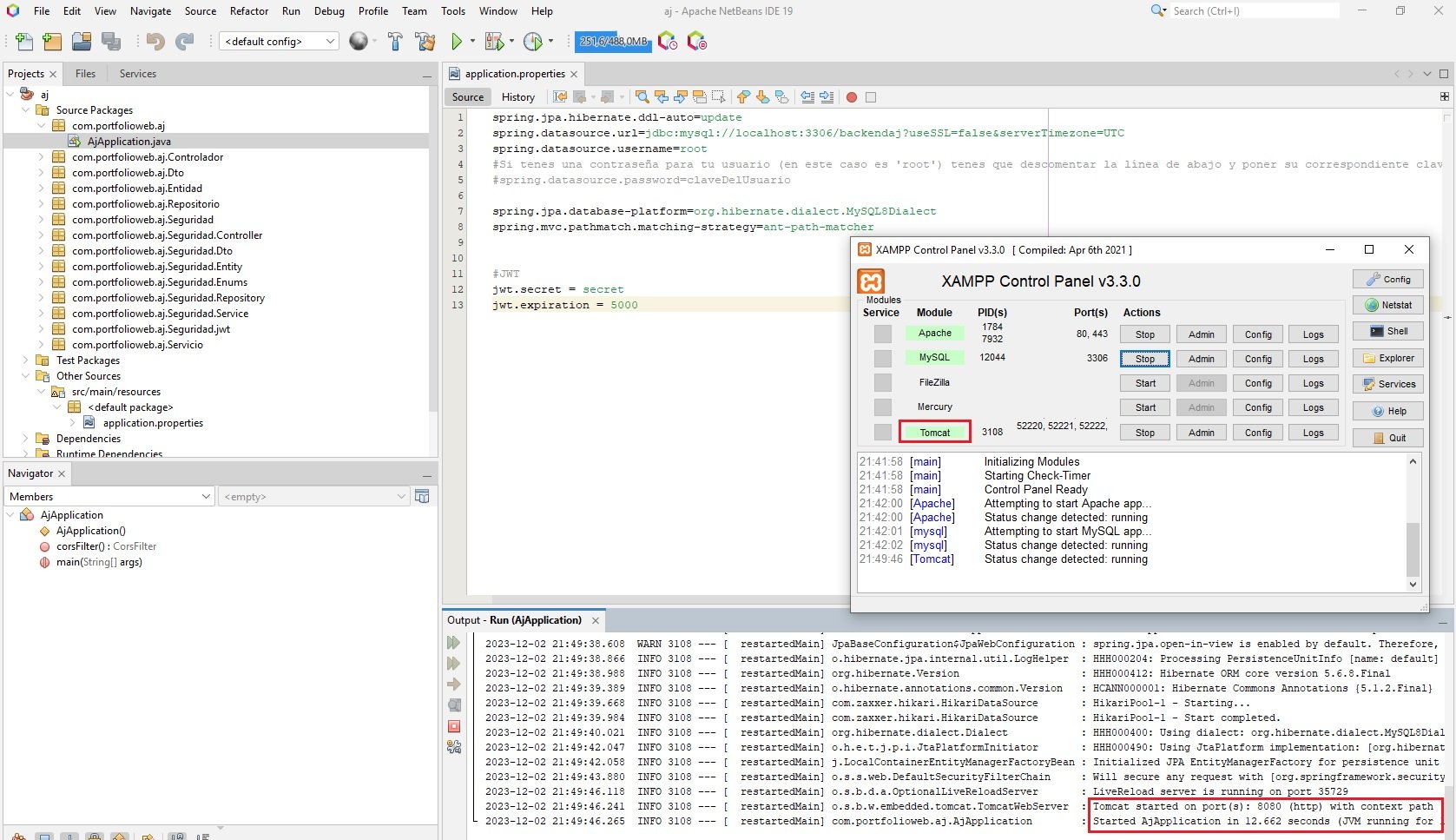The image size is (1456, 840).
Task: Toggle the Tomcat service checkbox in XAMPP
Action: 883,432
